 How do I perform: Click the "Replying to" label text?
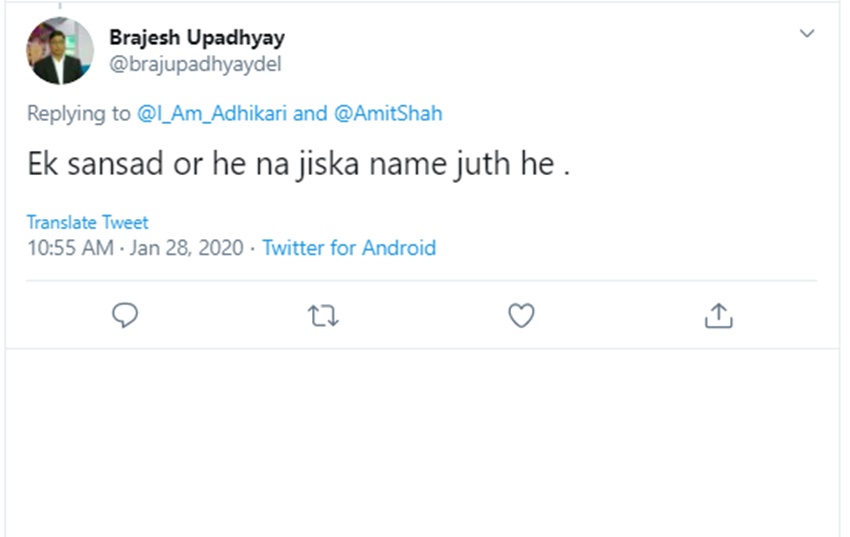(79, 113)
